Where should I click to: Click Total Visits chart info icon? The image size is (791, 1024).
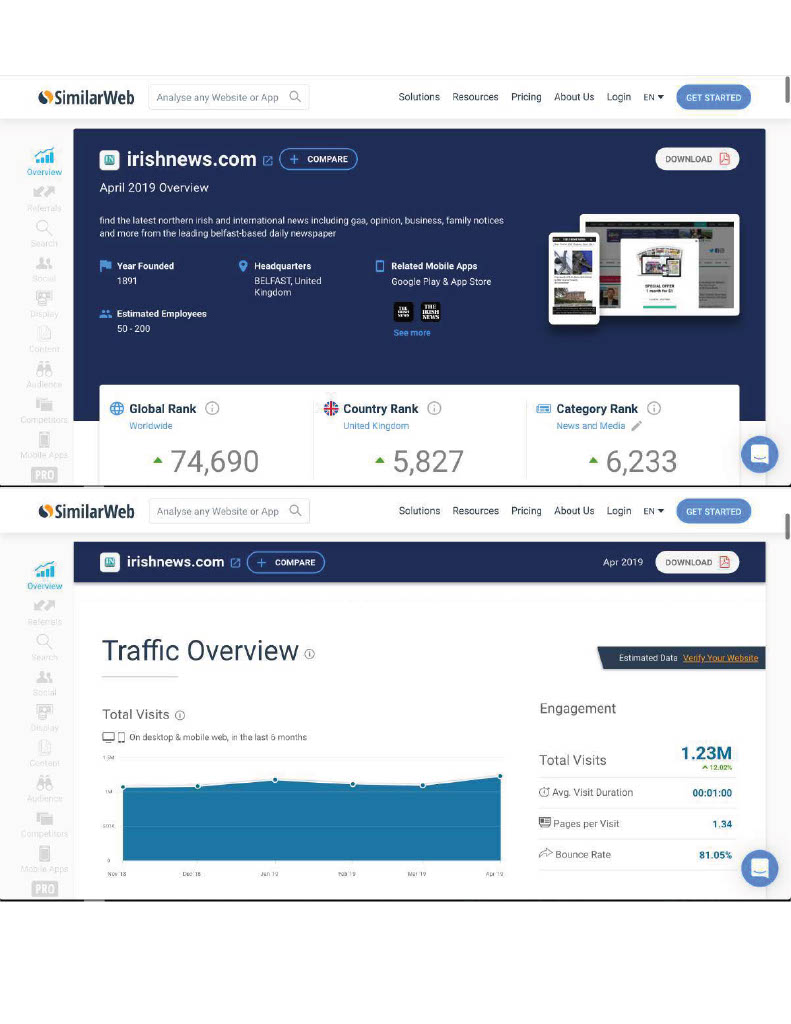click(180, 715)
